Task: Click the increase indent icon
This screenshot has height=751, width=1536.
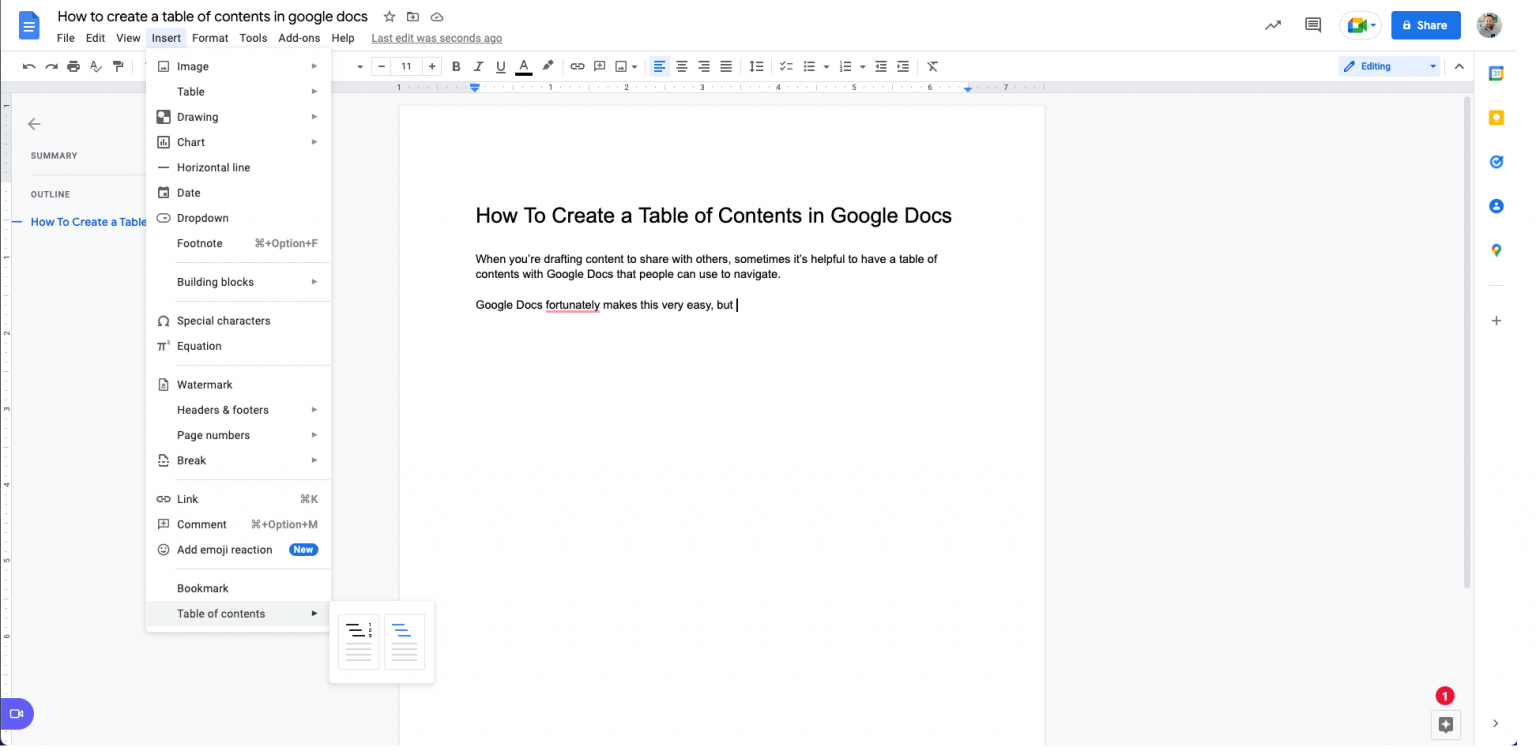Action: pos(903,67)
